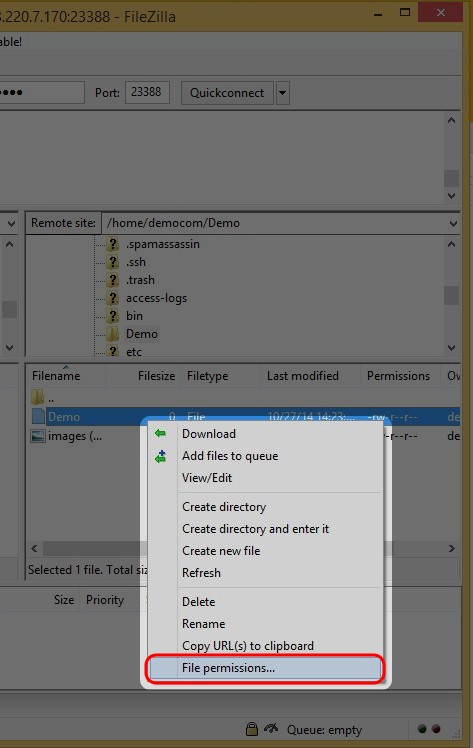Click the Add files to queue icon
The image size is (473, 748).
[x=160, y=456]
